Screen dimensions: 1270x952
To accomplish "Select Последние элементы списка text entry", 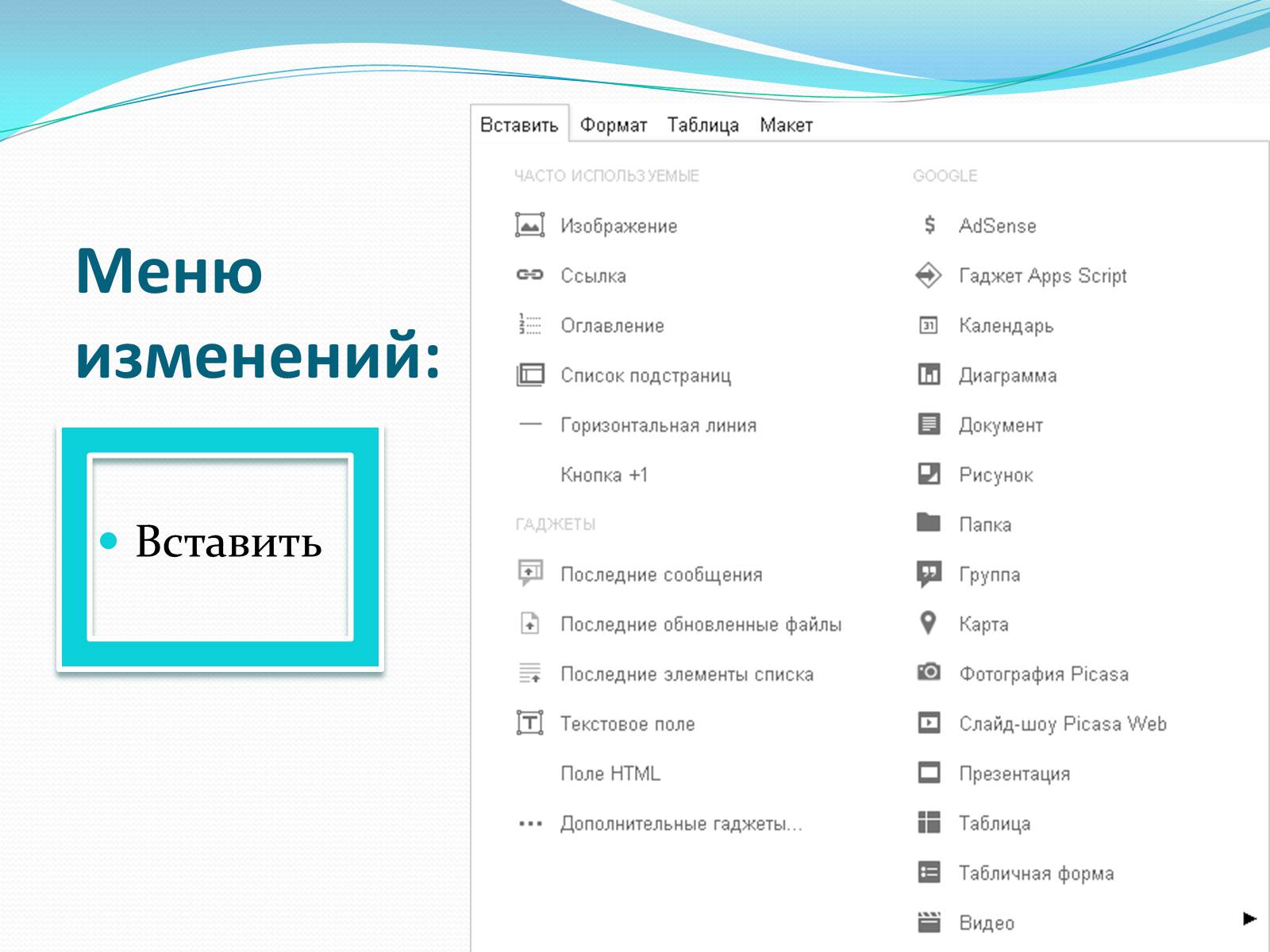I will tap(687, 674).
